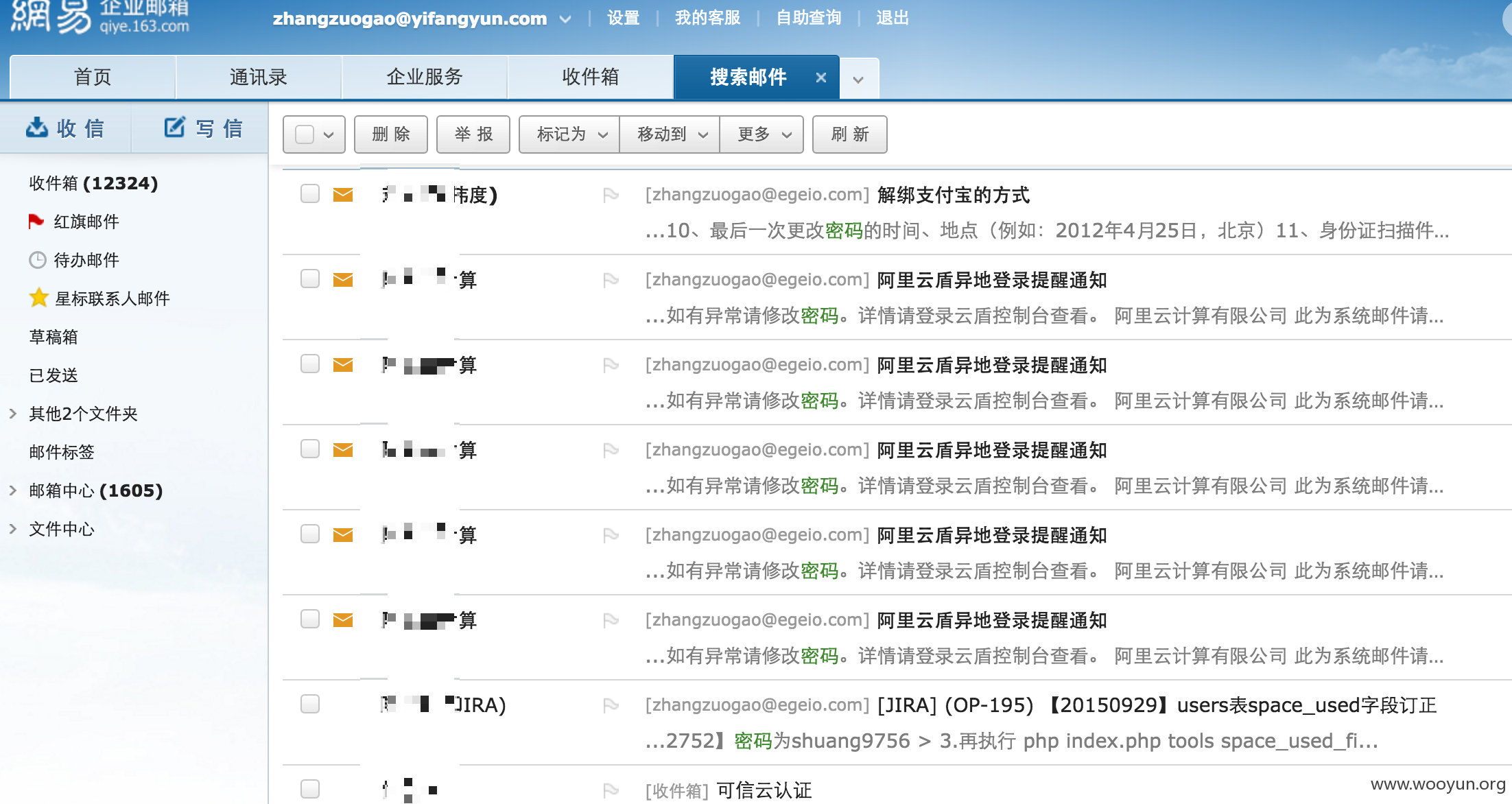Open tab list dropdown after 搜索邮件 tab
This screenshot has width=1512, height=804.
pyautogui.click(x=858, y=79)
